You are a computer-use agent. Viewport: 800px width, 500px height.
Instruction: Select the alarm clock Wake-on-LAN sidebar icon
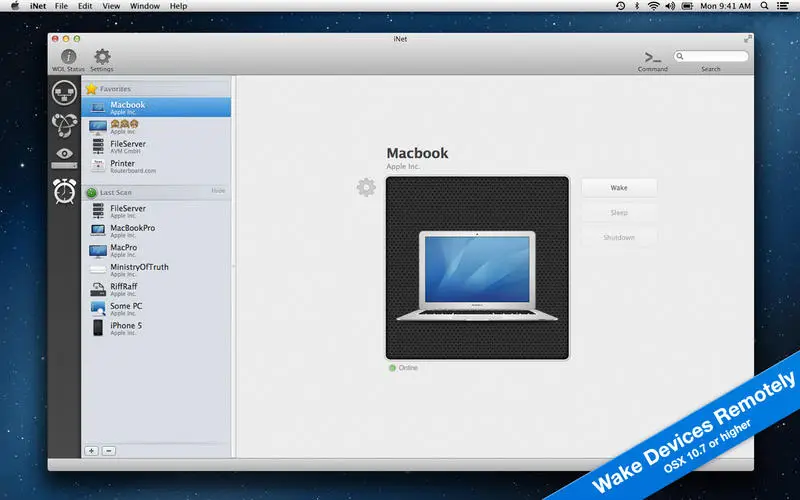(x=65, y=191)
